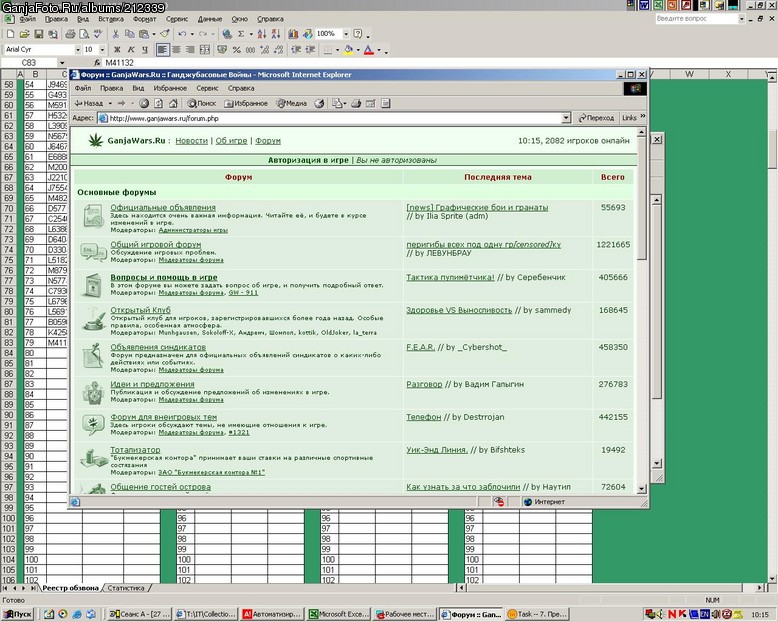The image size is (778, 622).
Task: Open the Назад history dropdown arrow
Action: [x=110, y=103]
